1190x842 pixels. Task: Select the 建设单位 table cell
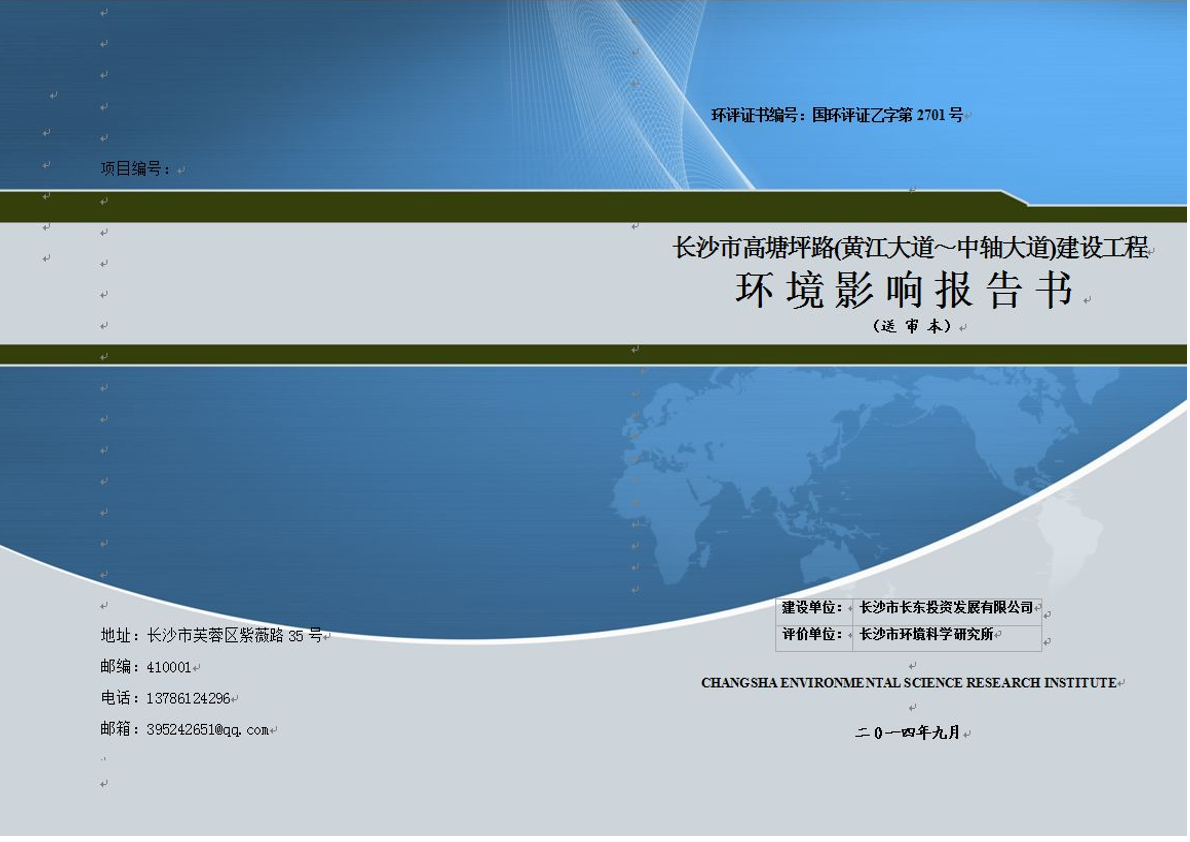pos(813,608)
